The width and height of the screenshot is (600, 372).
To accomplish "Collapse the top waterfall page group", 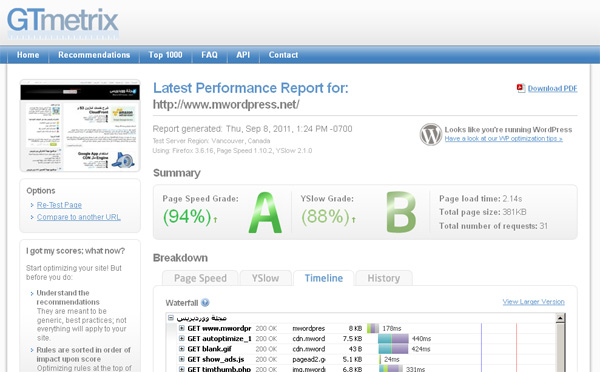I will coord(171,318).
